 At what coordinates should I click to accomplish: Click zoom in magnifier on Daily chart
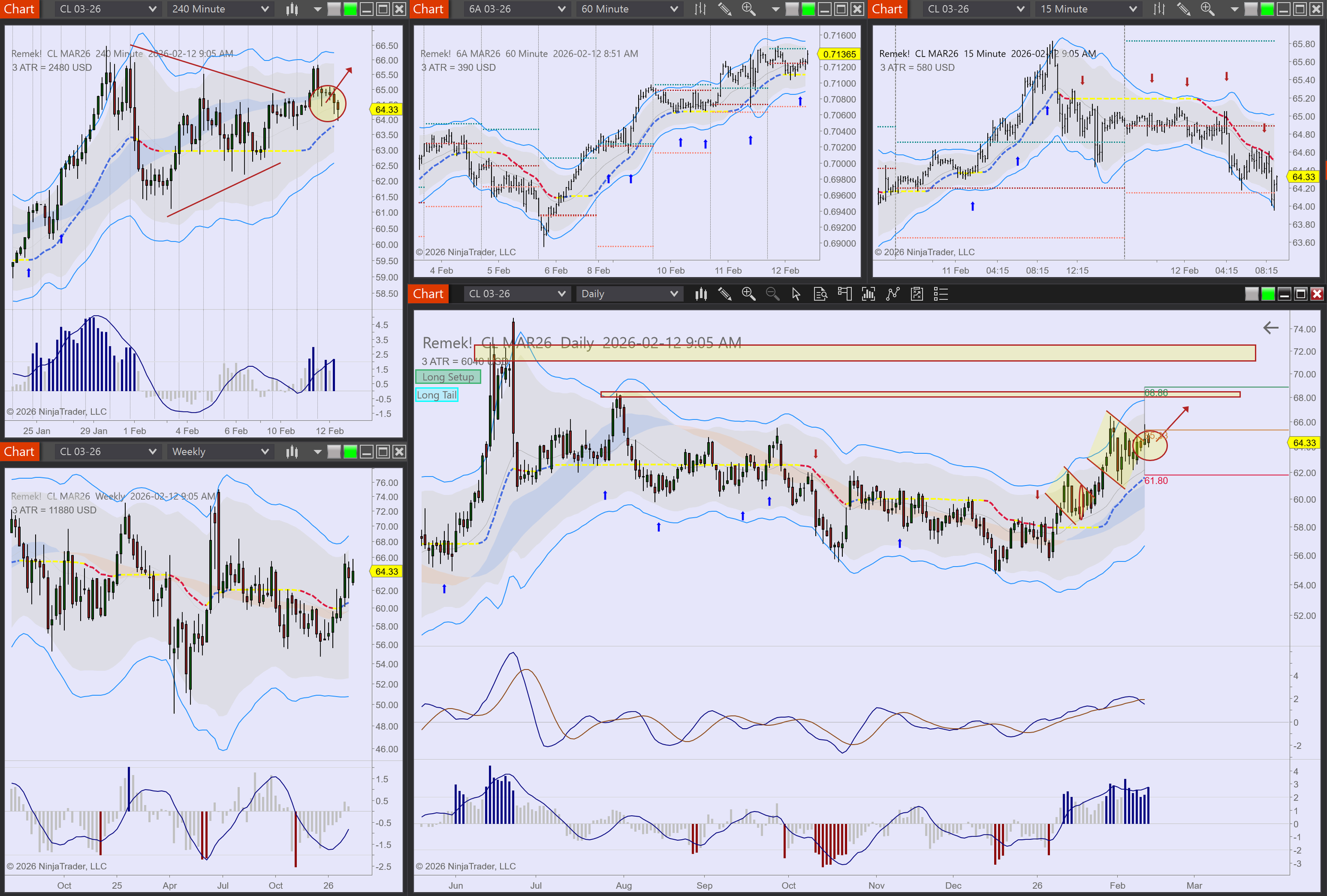pos(748,294)
